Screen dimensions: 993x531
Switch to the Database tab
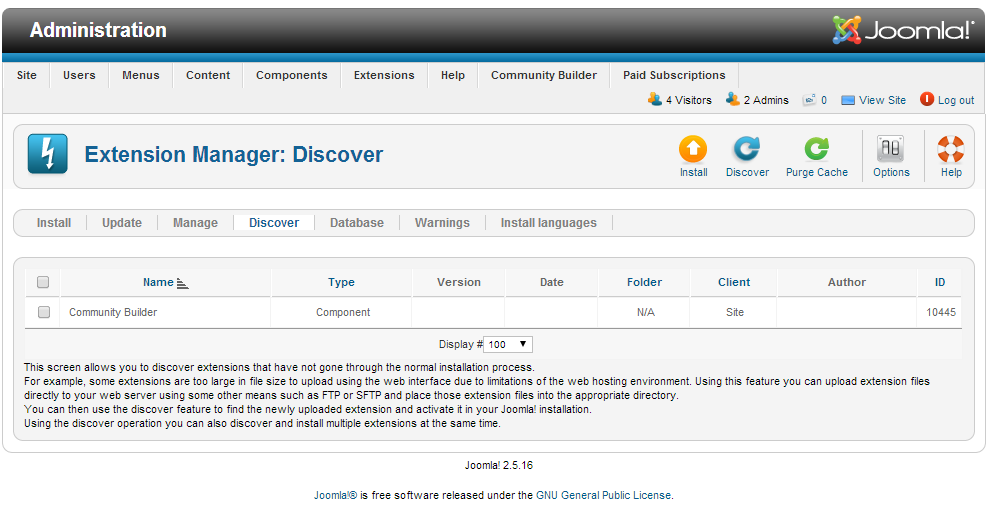[x=357, y=222]
